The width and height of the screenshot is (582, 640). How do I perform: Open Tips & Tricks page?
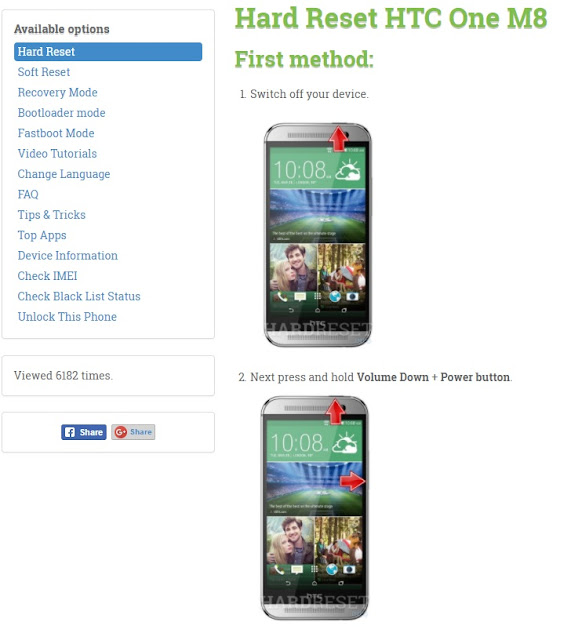[52, 215]
